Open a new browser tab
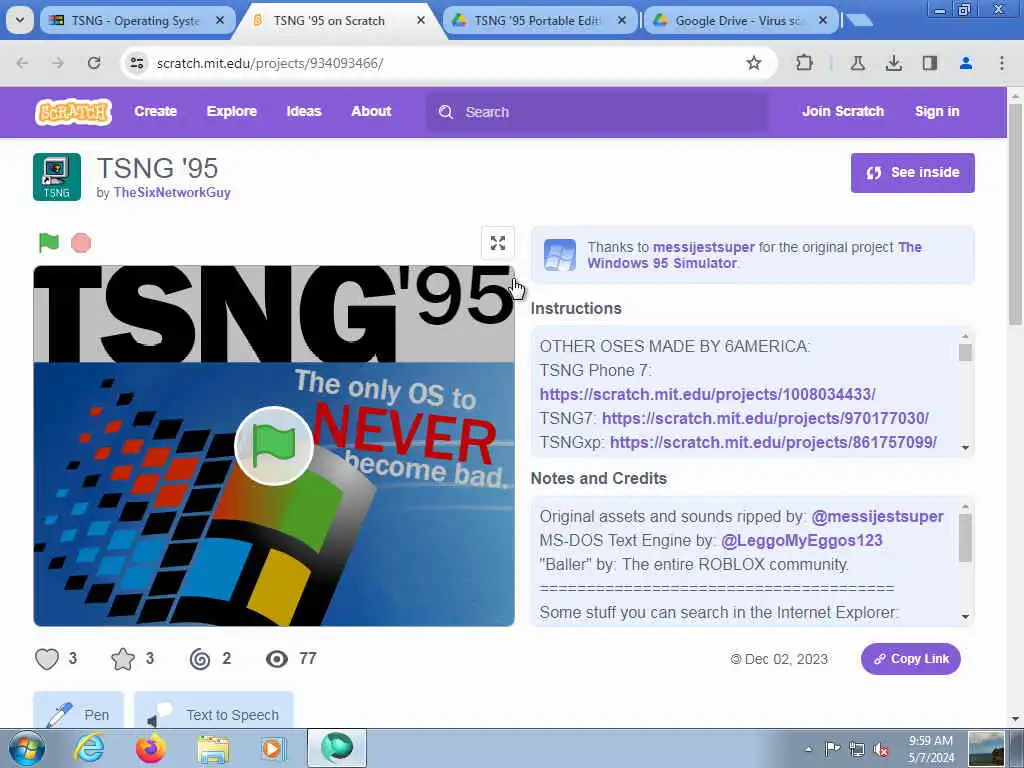Screen dimensions: 1024x768 859,20
